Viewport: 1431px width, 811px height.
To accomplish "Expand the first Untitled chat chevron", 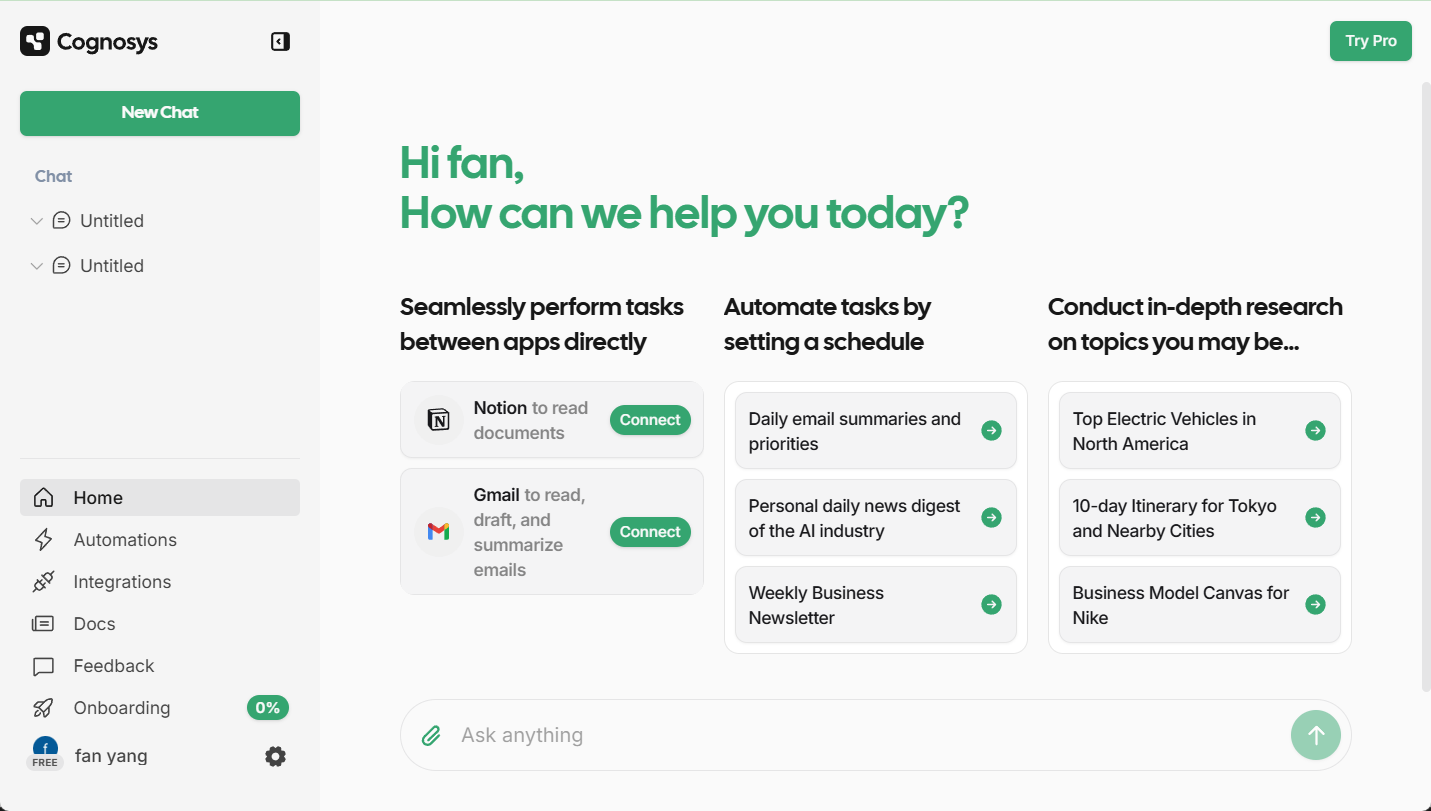I will pyautogui.click(x=37, y=221).
